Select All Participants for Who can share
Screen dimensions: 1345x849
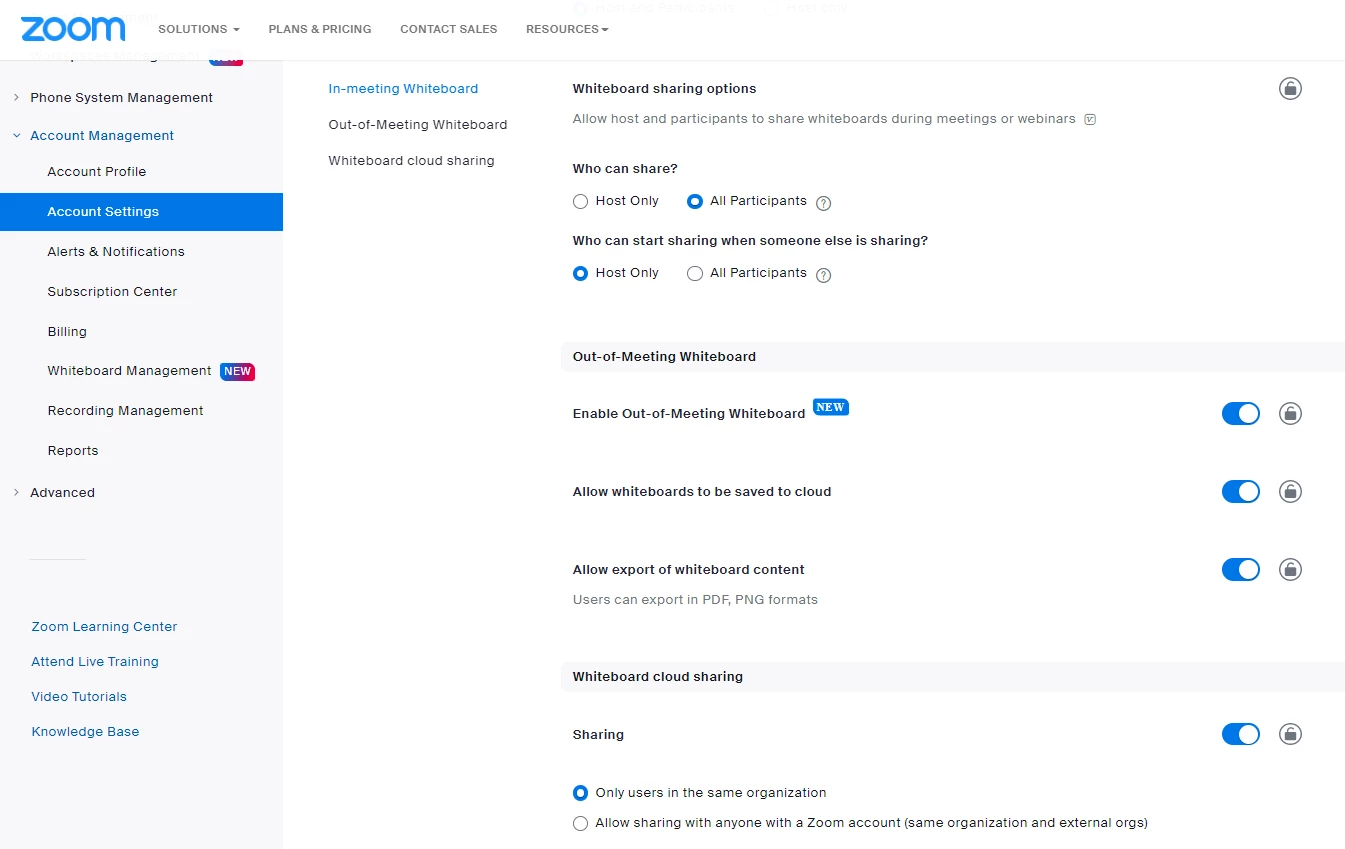tap(695, 201)
